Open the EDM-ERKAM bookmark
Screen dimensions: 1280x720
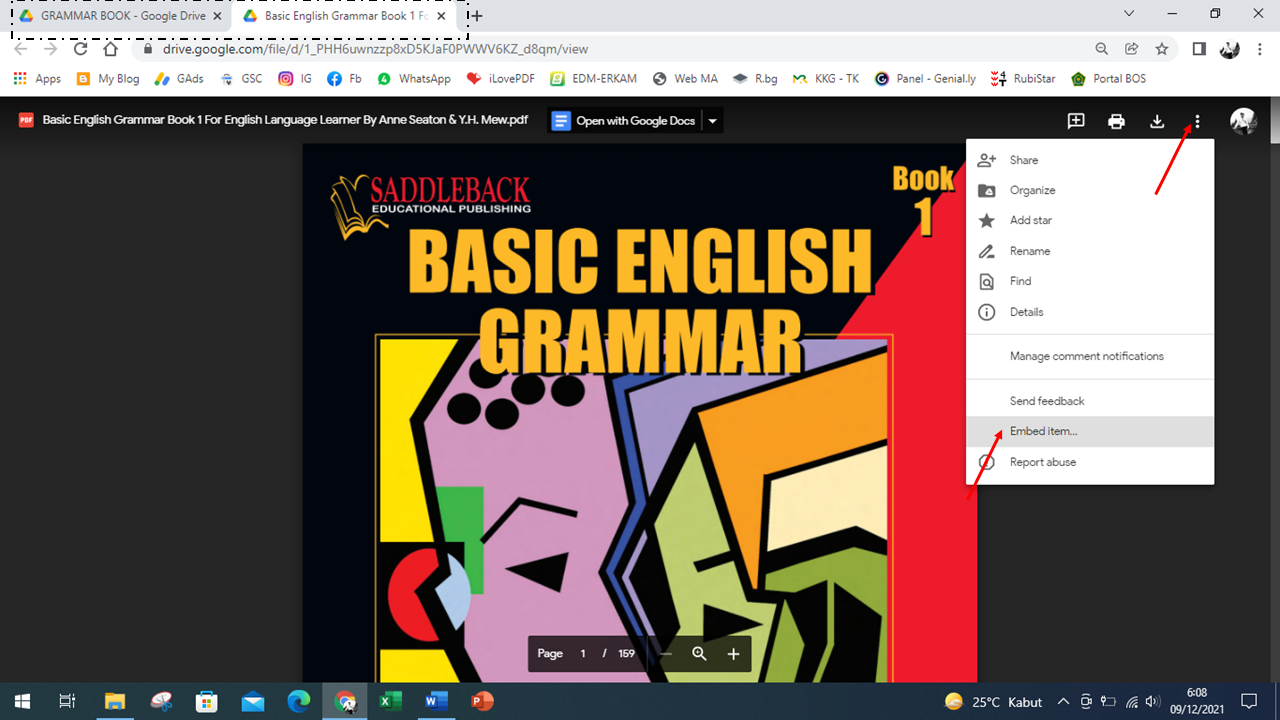pos(594,78)
